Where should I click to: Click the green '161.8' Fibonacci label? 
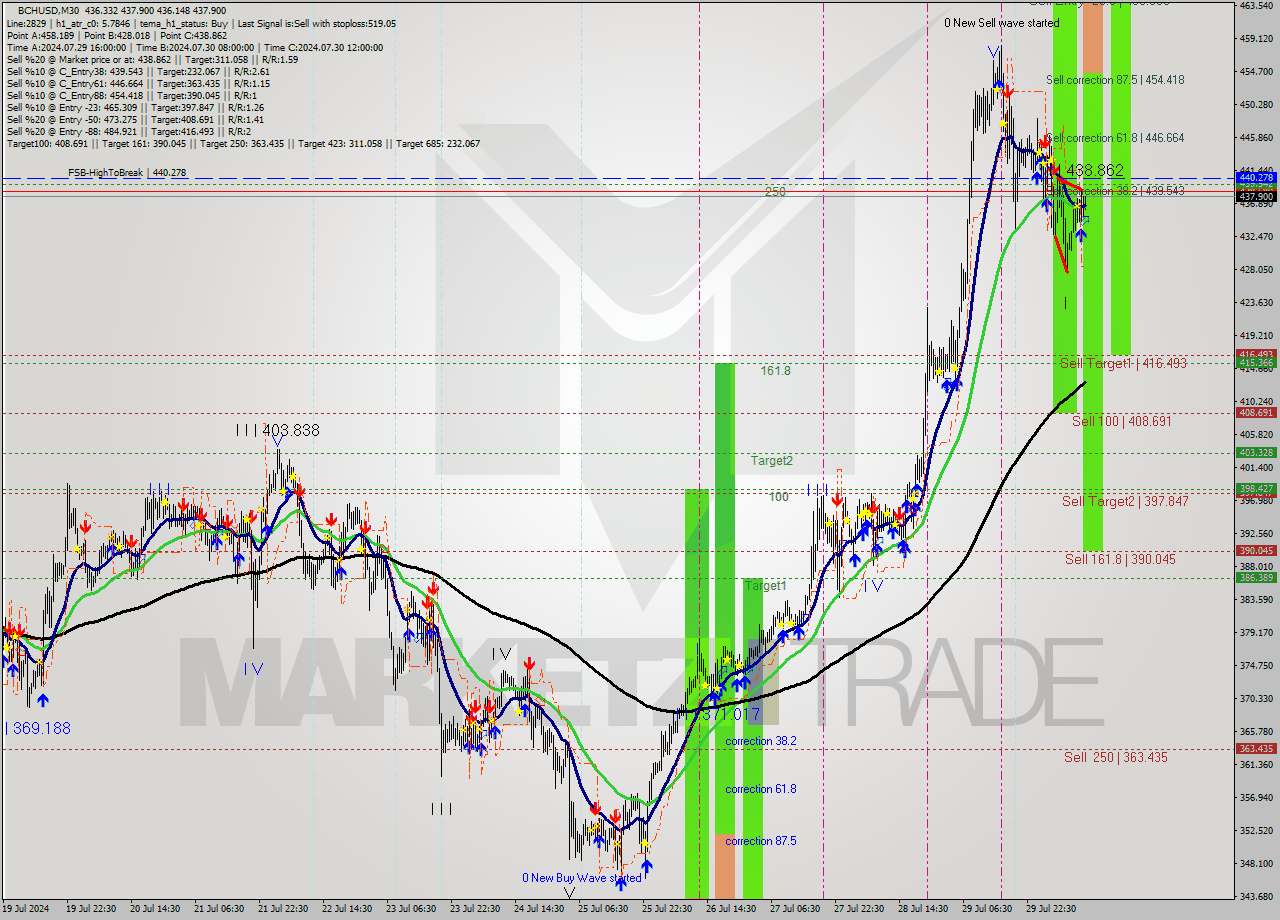pos(775,371)
